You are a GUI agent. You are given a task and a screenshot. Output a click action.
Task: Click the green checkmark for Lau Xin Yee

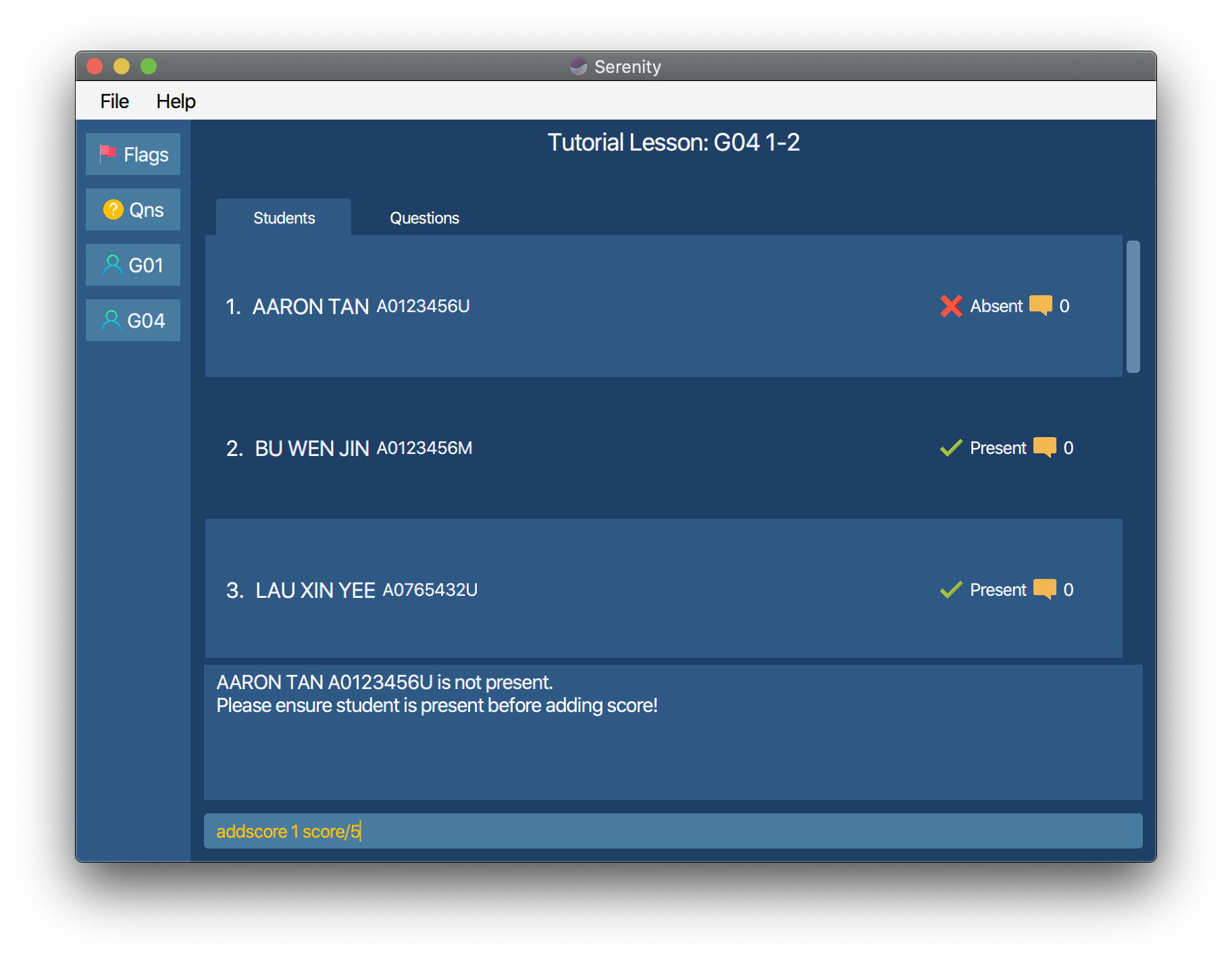click(x=951, y=590)
